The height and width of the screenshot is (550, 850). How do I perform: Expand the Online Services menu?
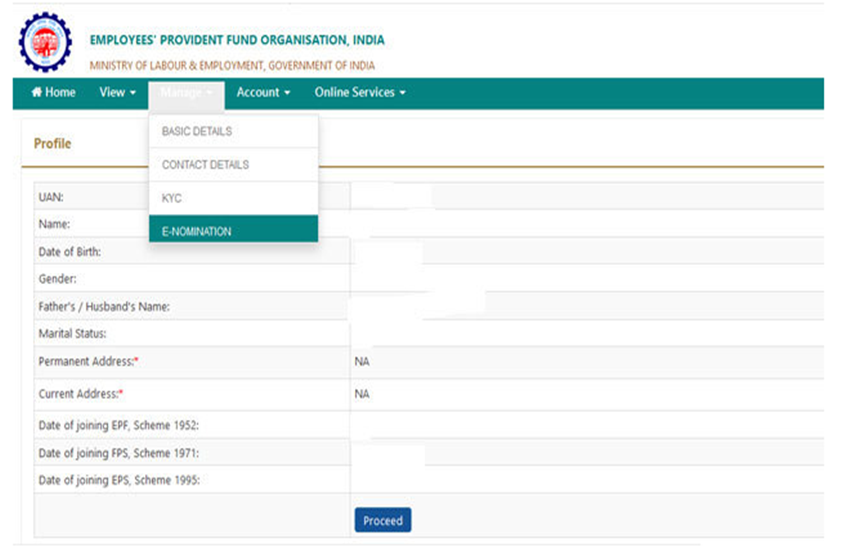[360, 93]
